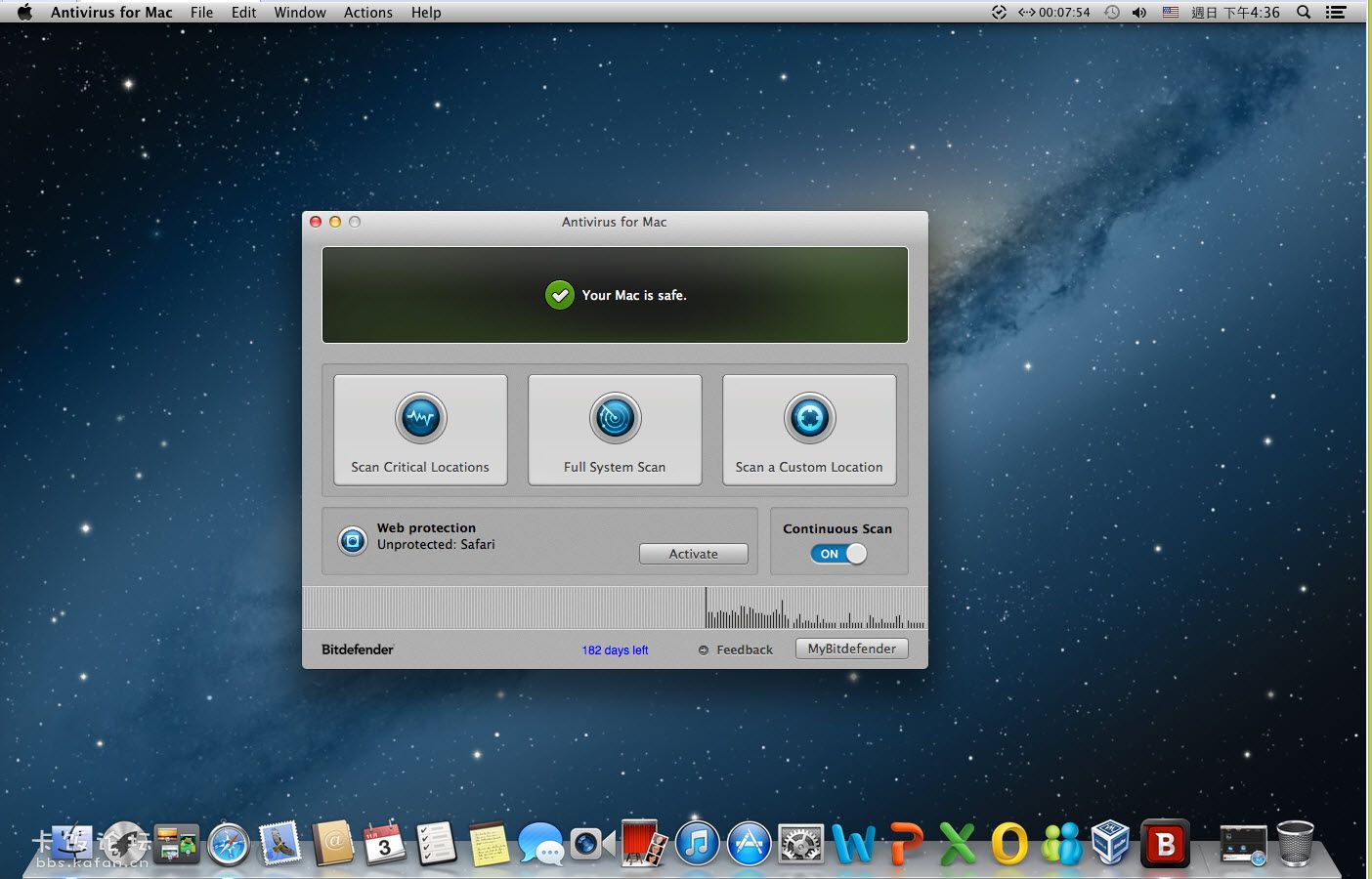
Task: Open the volume control in menu bar
Action: pos(1139,12)
